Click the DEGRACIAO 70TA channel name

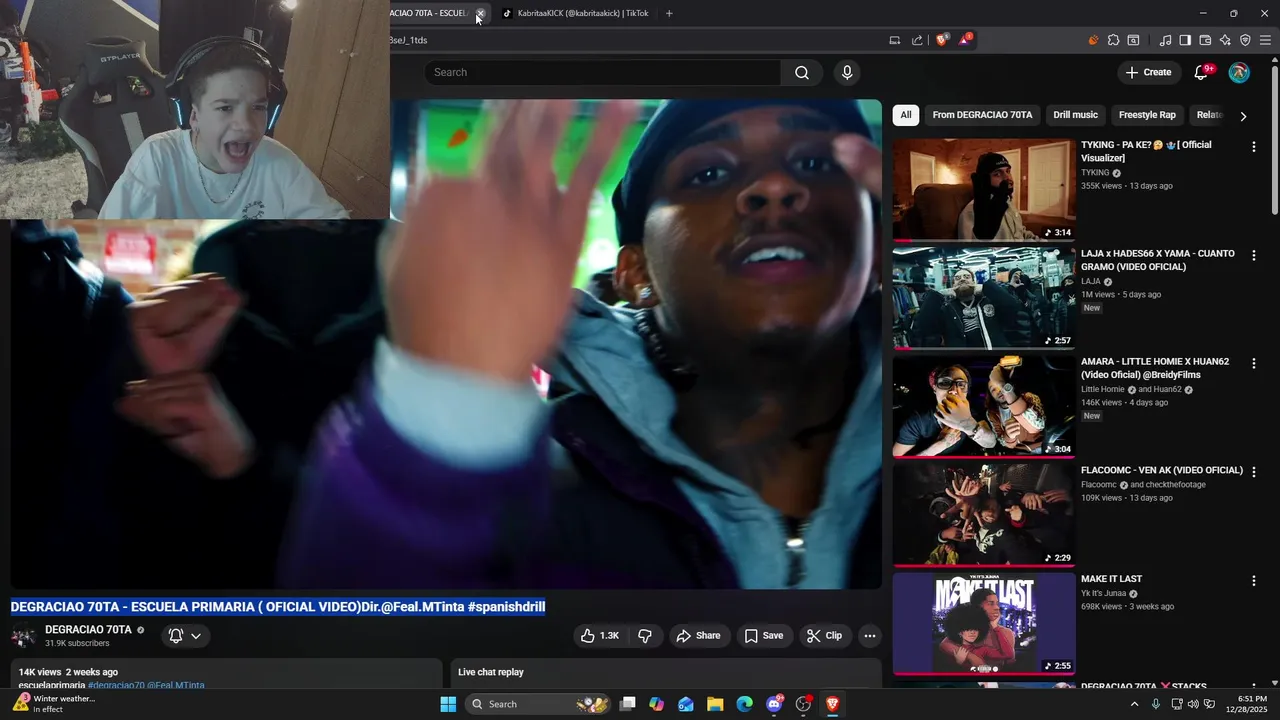point(88,630)
